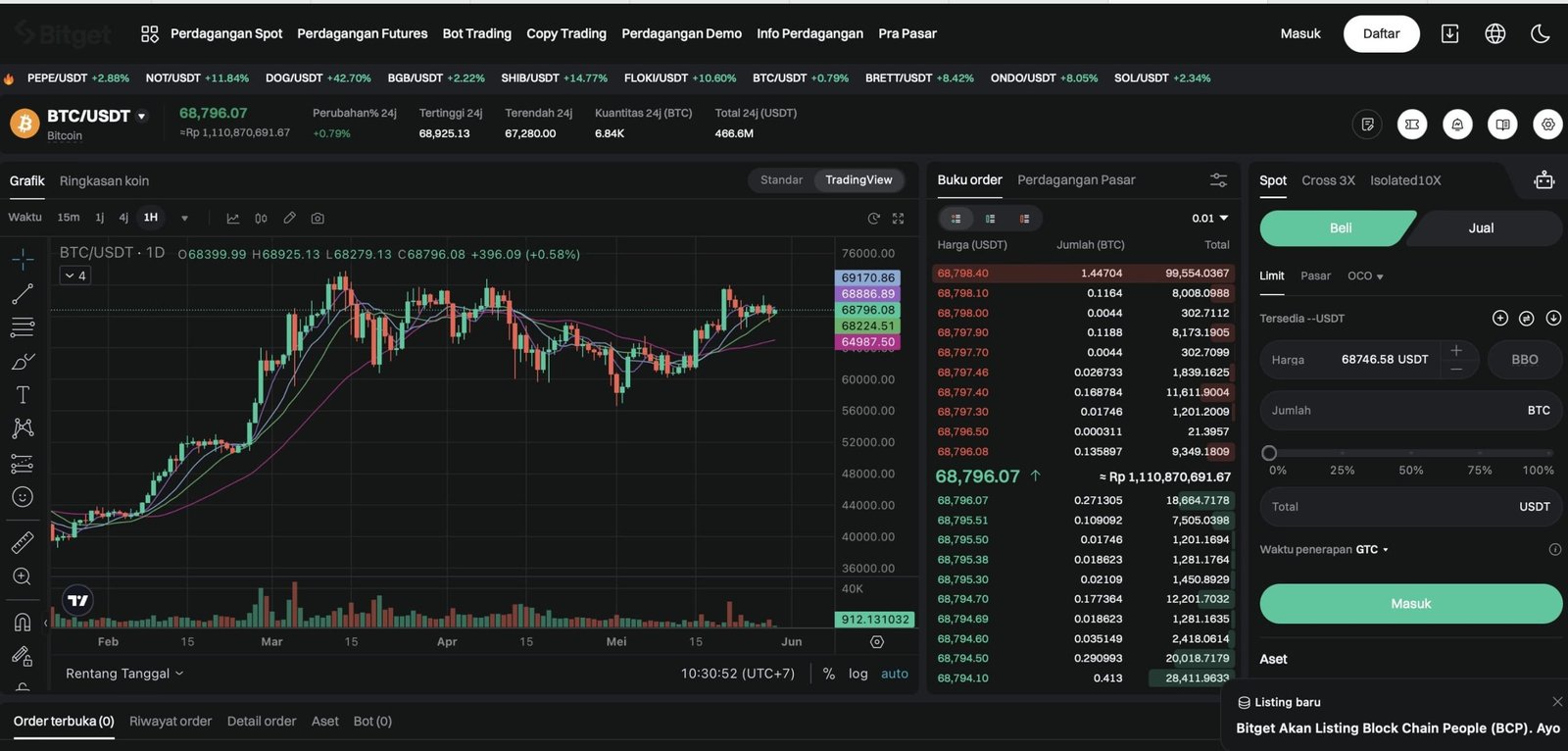Toggle stay-in-drawing-mode pencil lock

click(x=23, y=656)
